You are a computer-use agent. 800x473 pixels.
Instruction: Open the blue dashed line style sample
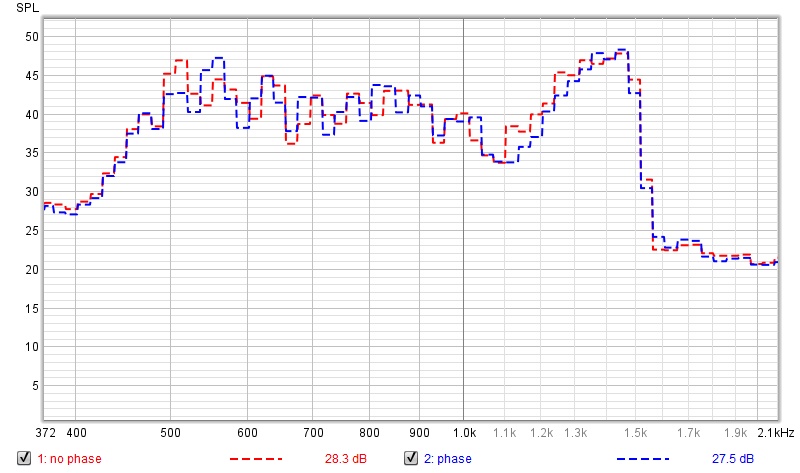point(643,459)
